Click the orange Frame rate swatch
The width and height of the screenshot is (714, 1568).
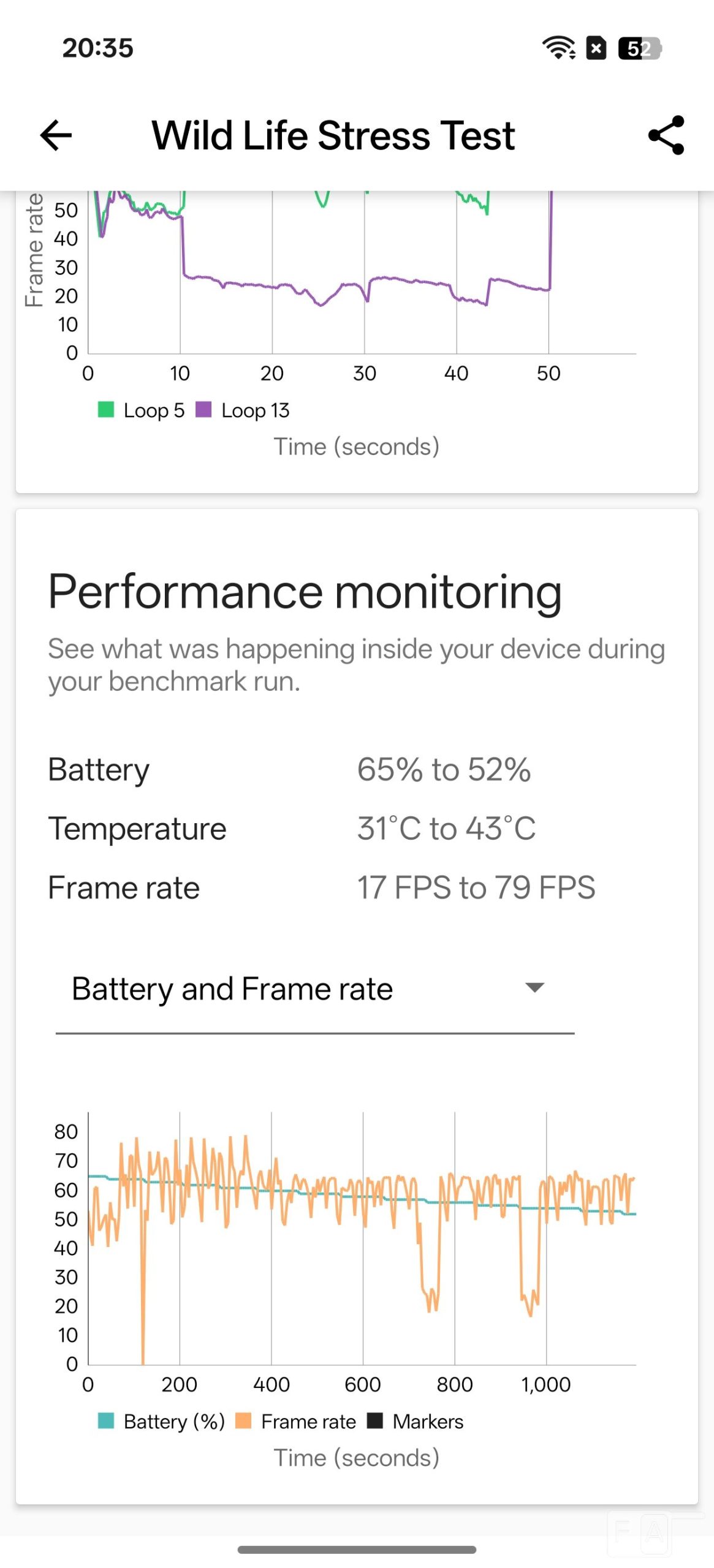coord(243,1420)
